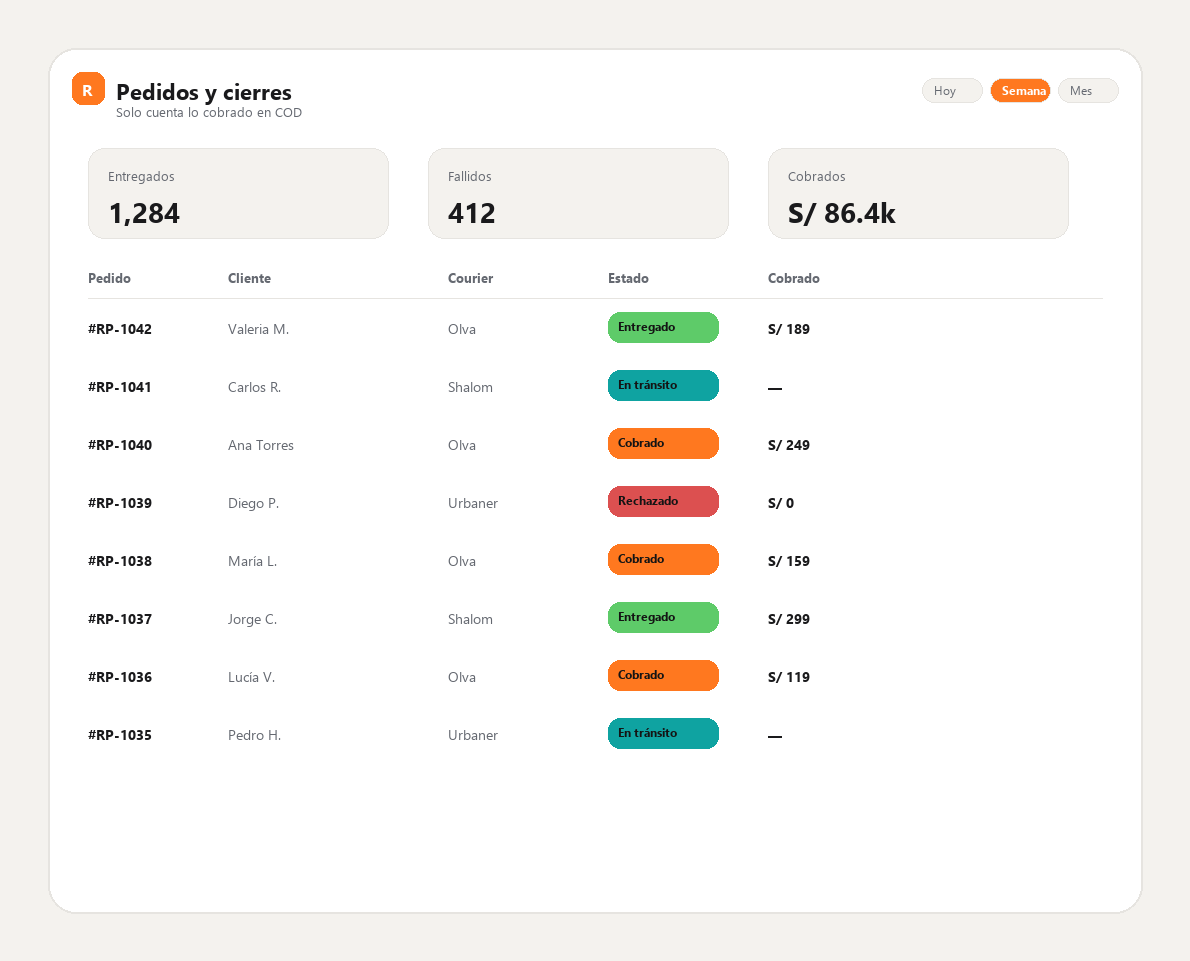Screen dimensions: 1190x961
Task: Open order #RP-1035
Action: 120,736
